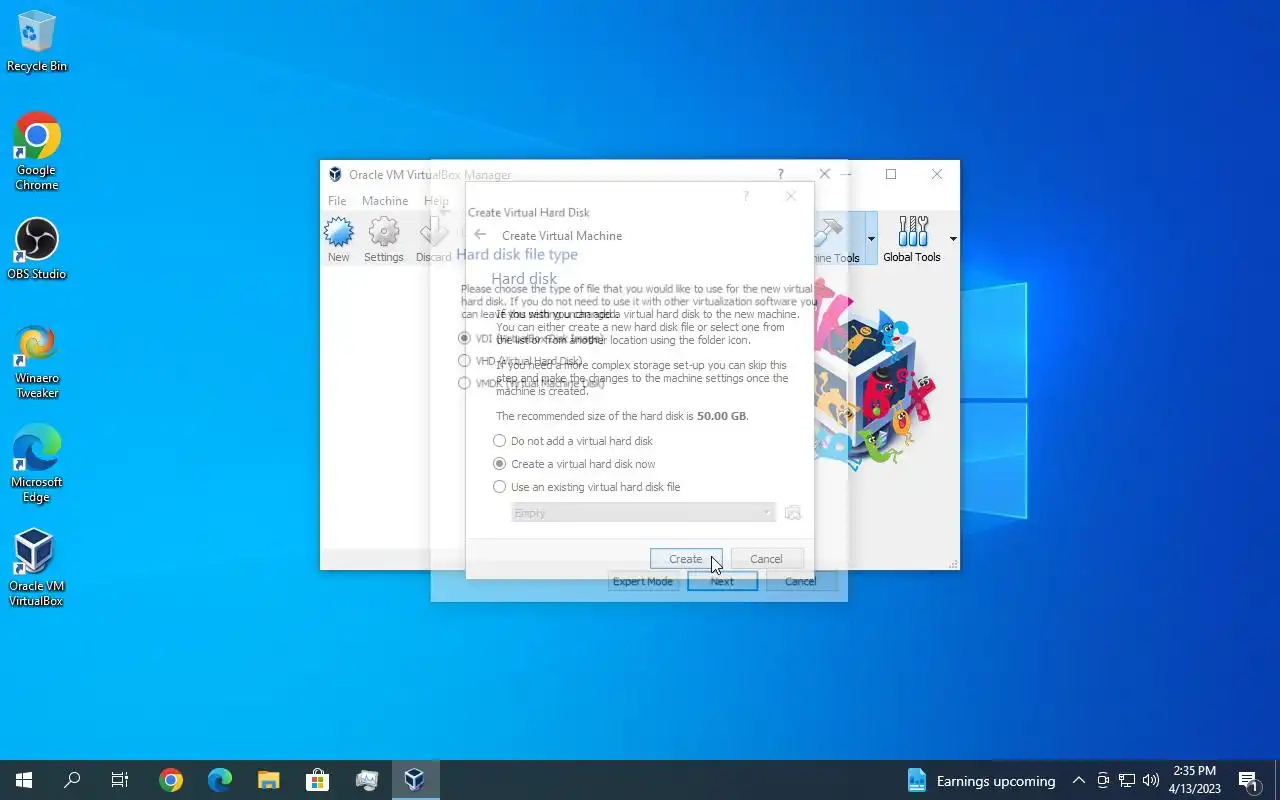Click the Discard toolbar icon
The width and height of the screenshot is (1280, 800).
point(434,240)
